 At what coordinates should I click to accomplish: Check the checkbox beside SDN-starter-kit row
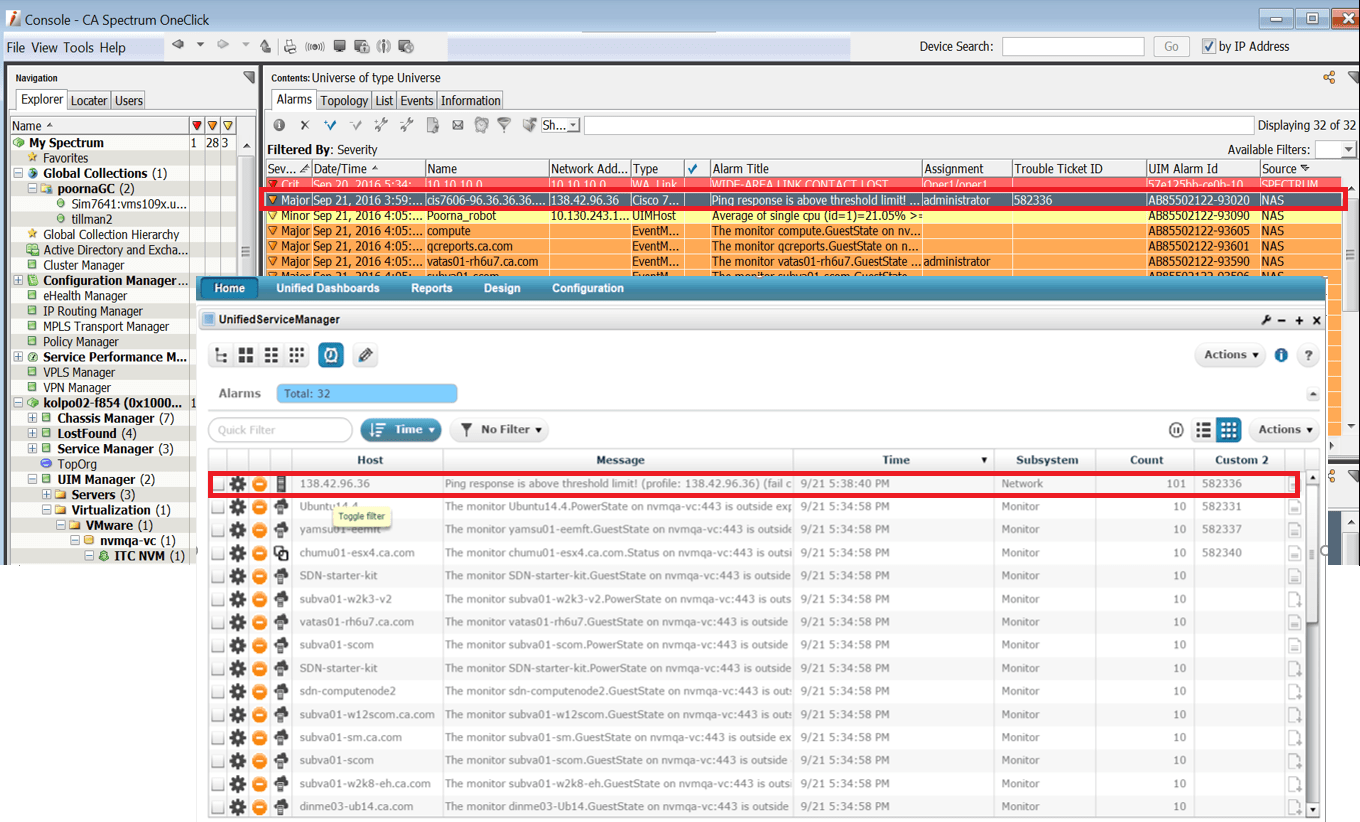[216, 575]
